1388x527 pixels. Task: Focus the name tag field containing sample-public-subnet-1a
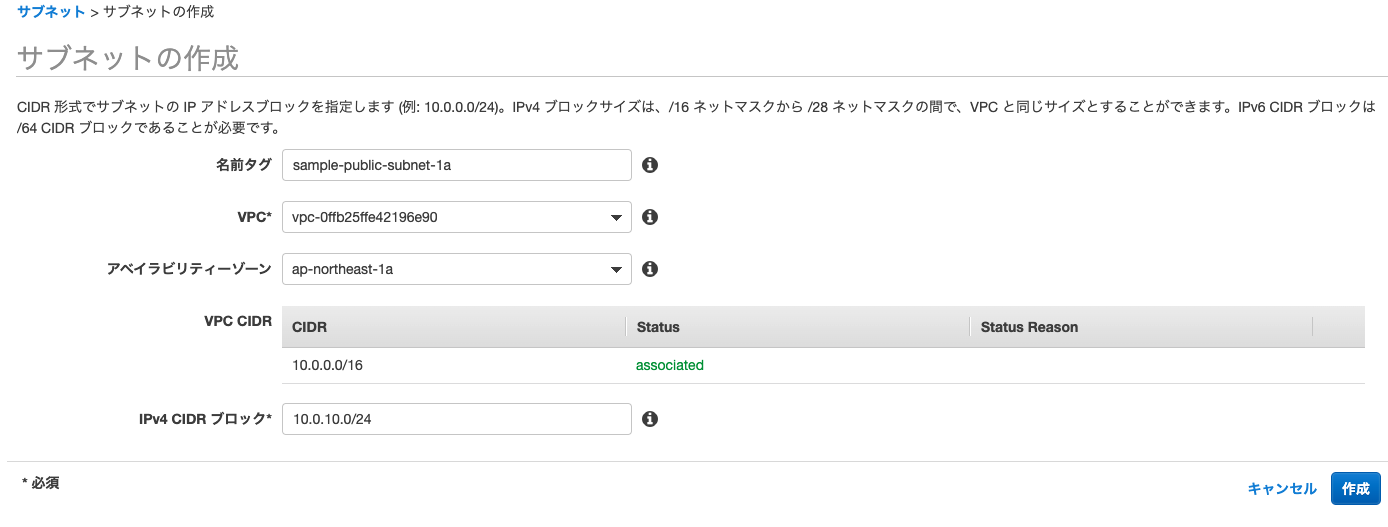(x=457, y=165)
